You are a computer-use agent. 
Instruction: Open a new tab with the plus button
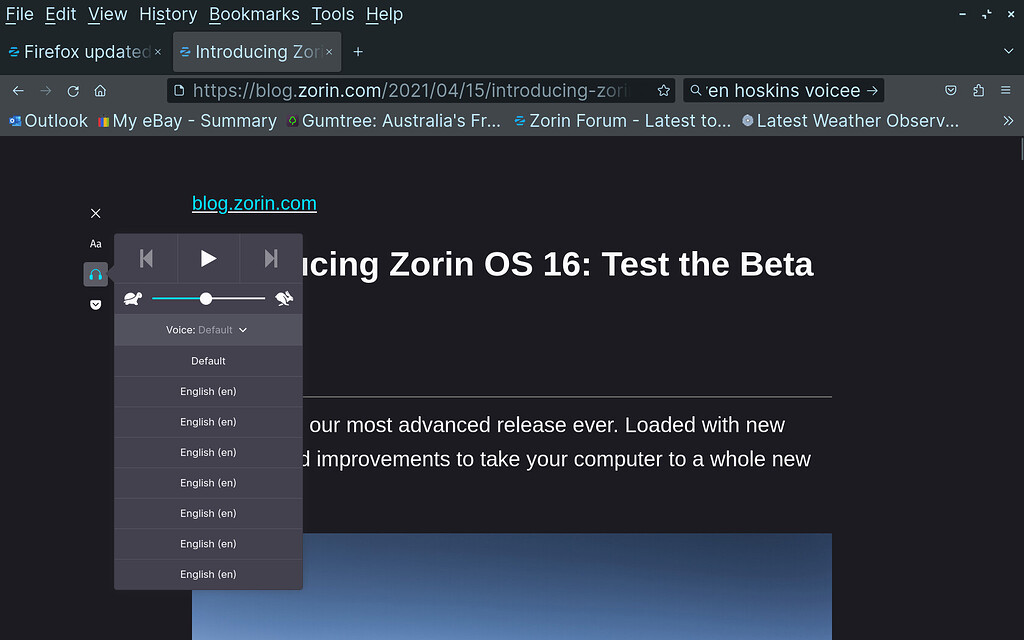pyautogui.click(x=358, y=52)
